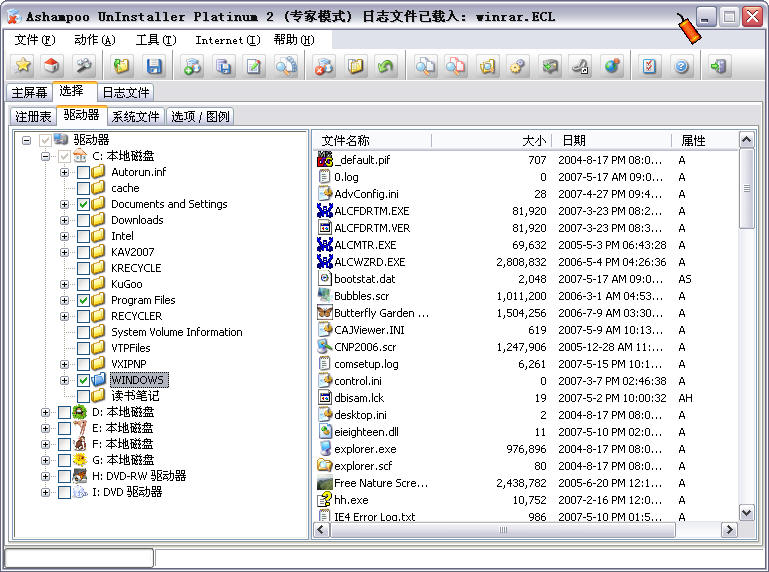
Task: Check the RECYCLER folder checkbox
Action: pyautogui.click(x=83, y=316)
